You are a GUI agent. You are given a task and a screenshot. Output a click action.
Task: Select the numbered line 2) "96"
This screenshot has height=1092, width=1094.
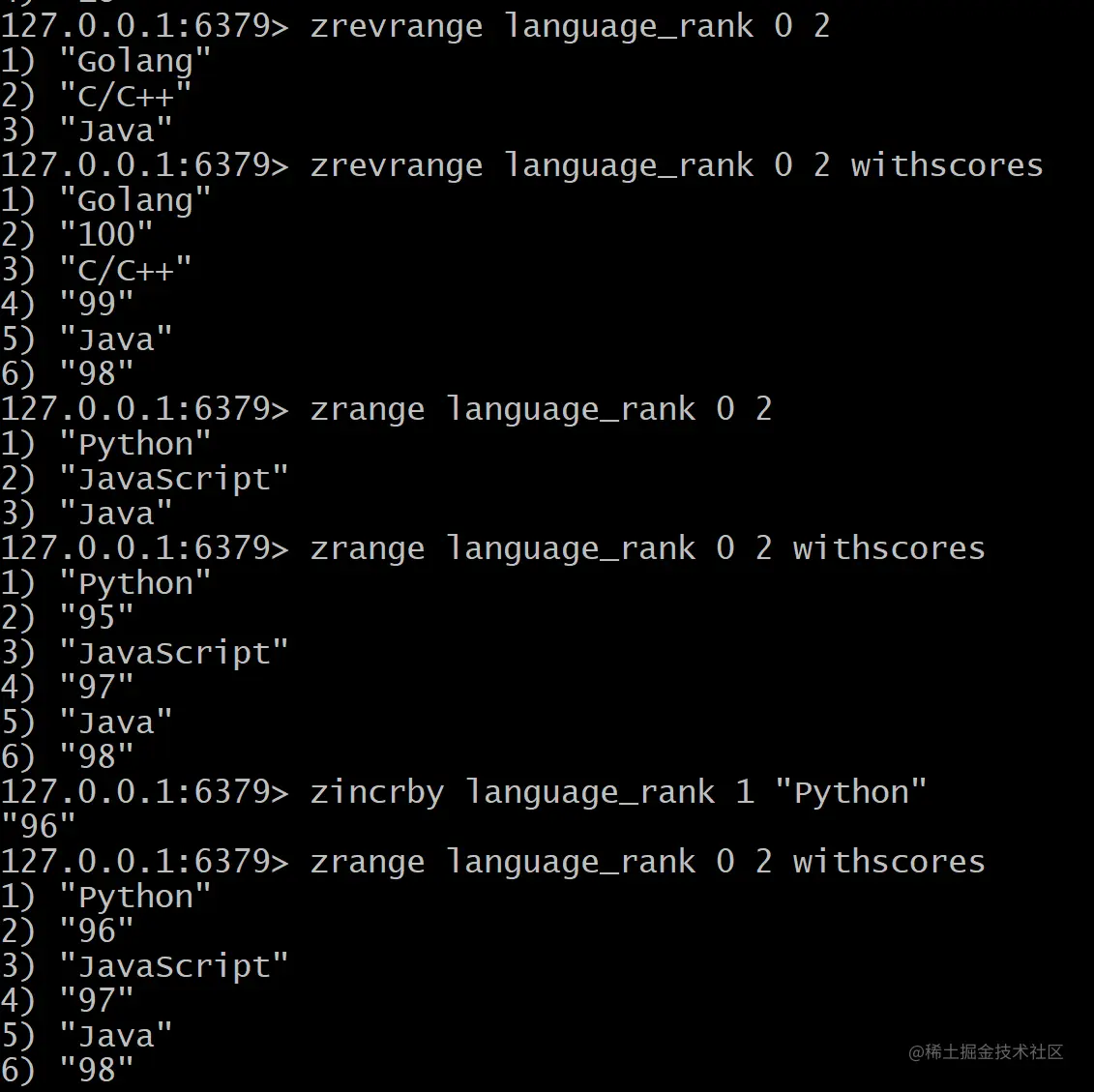67,930
